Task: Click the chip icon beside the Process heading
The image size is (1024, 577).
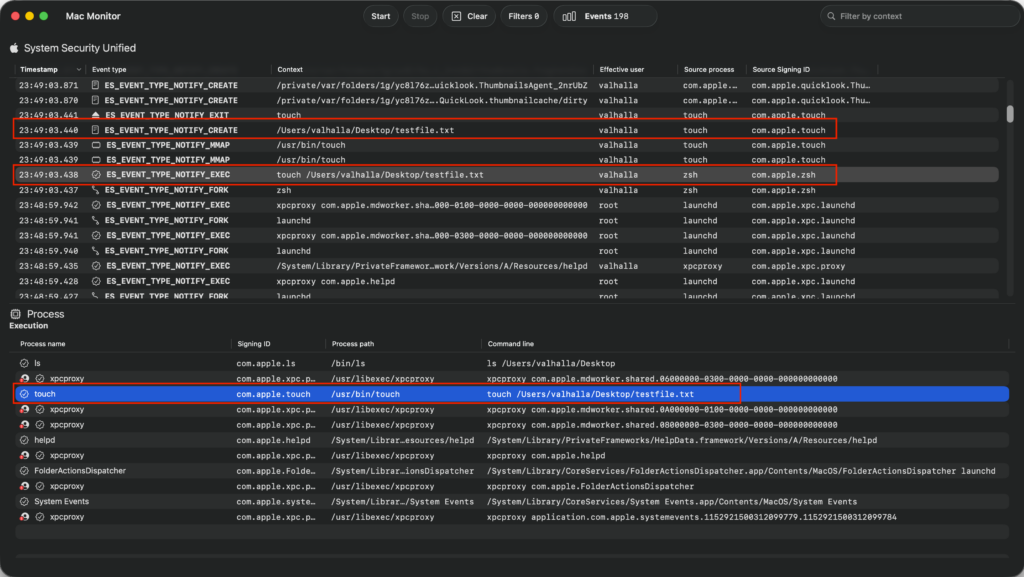Action: pyautogui.click(x=16, y=314)
